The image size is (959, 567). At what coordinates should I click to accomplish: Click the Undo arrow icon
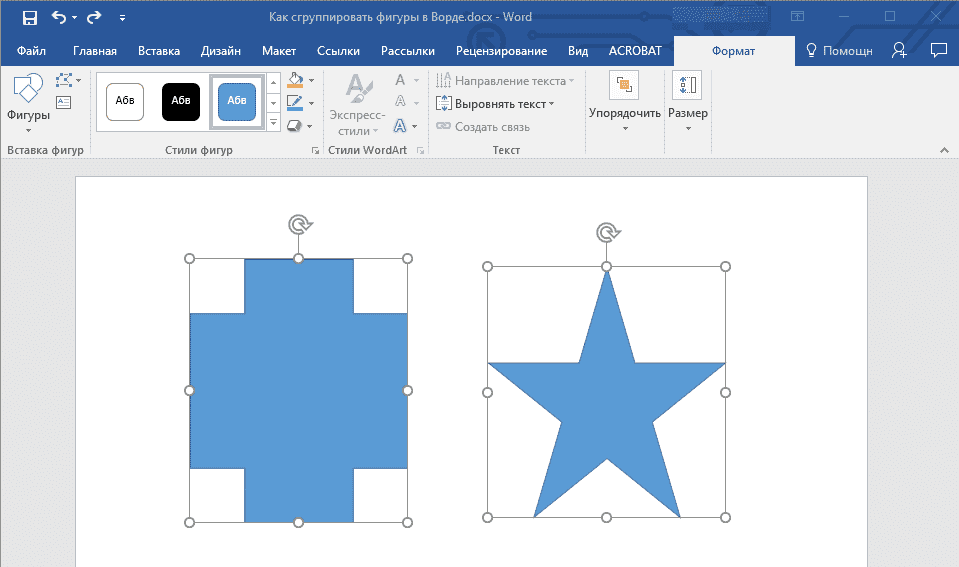point(59,18)
